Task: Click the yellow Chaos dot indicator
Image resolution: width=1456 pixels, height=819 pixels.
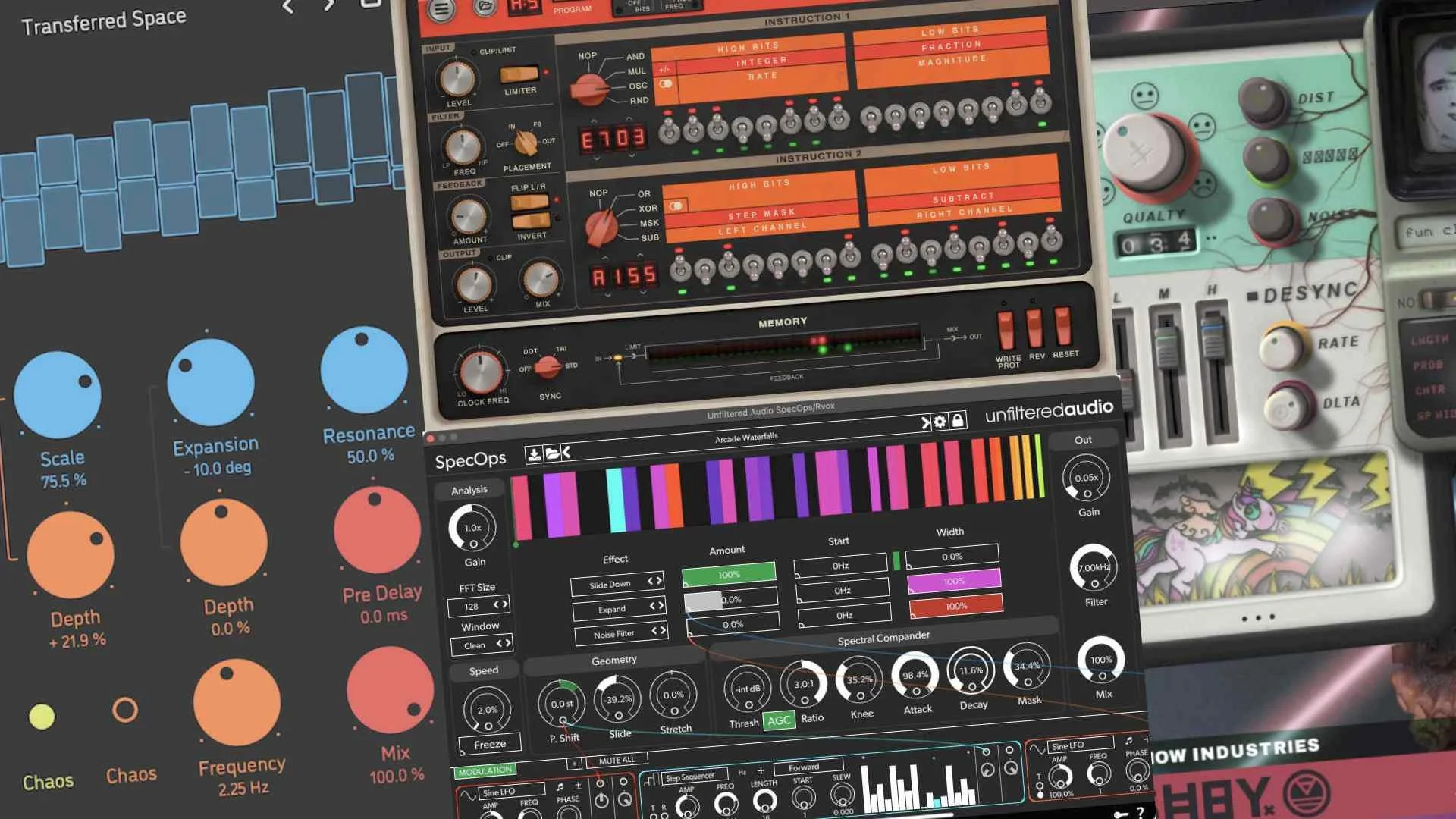Action: click(x=42, y=716)
